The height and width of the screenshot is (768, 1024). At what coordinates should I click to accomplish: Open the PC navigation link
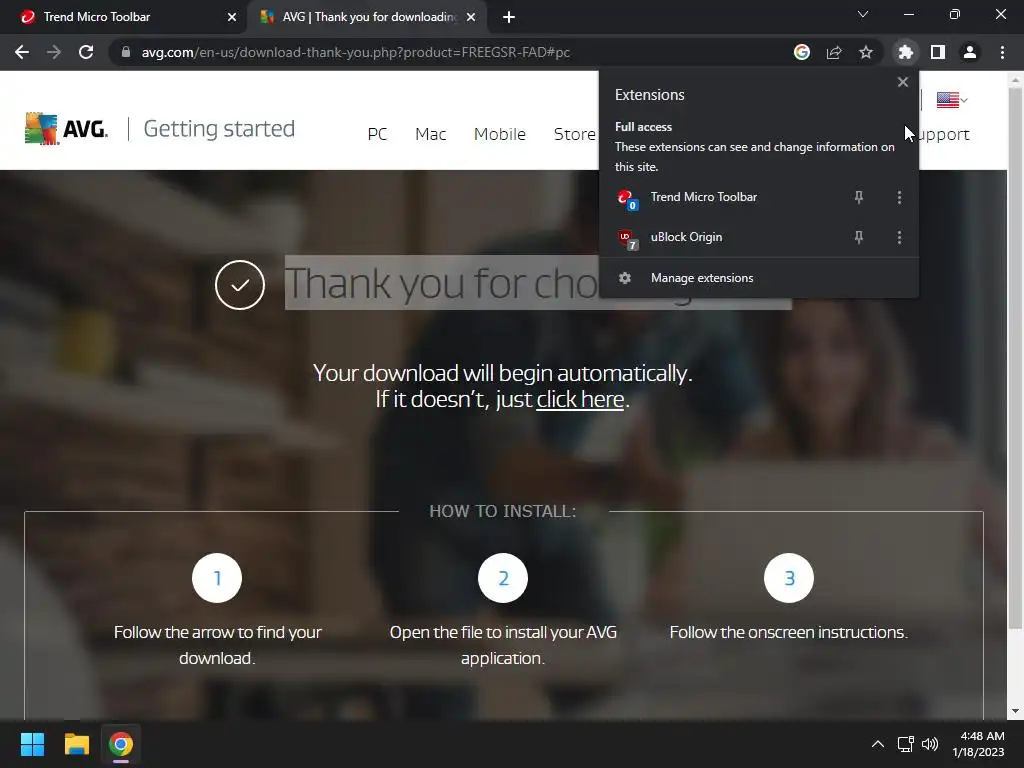click(377, 135)
